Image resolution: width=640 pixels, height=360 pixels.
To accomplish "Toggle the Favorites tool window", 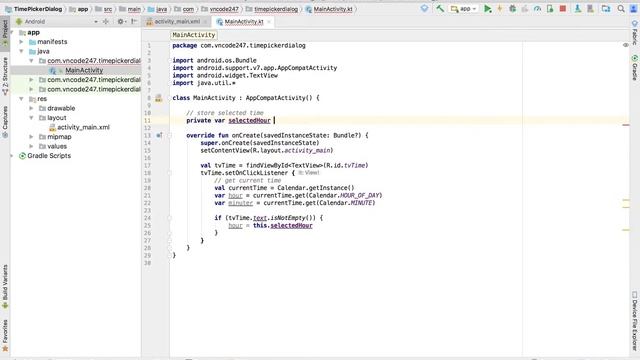I will click(x=5, y=336).
